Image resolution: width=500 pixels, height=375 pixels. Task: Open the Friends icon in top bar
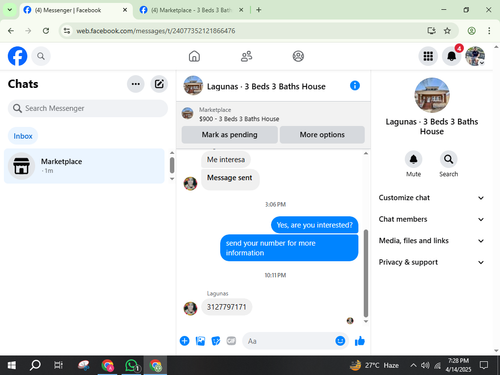point(246,56)
